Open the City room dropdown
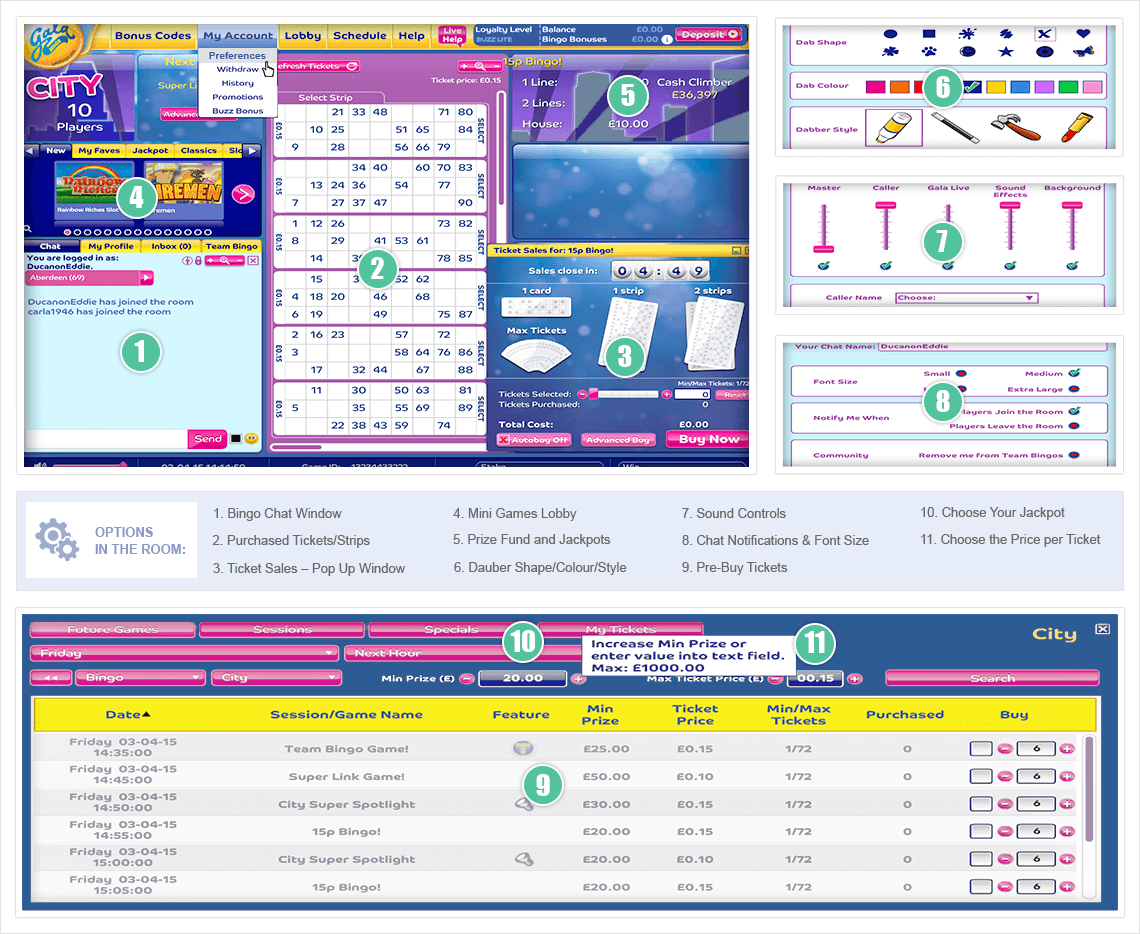 click(276, 677)
